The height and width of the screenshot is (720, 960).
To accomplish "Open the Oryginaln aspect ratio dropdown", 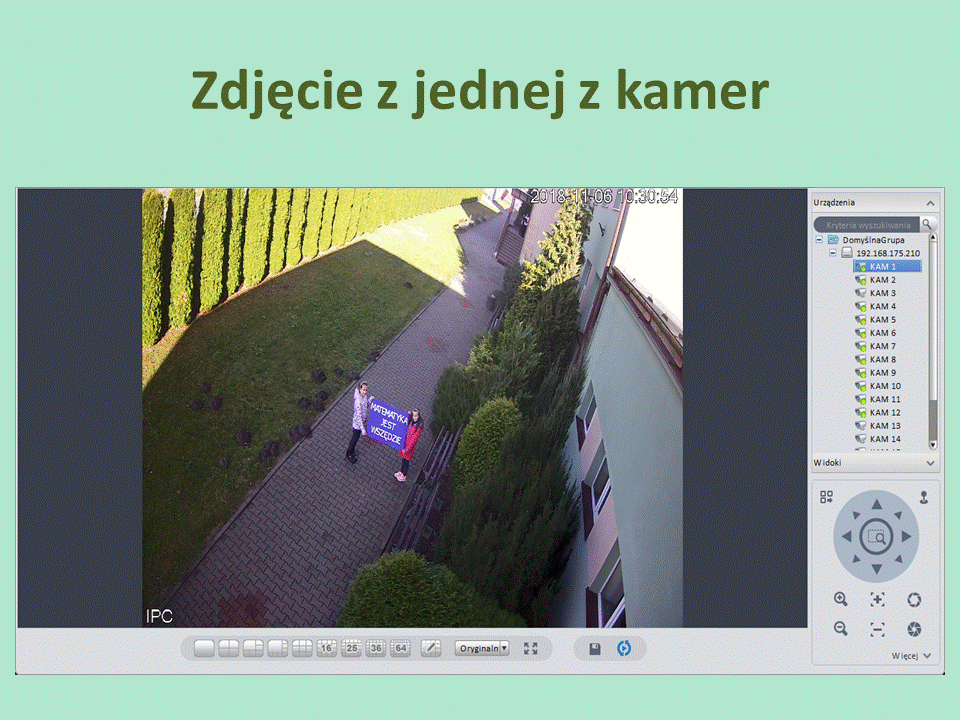I will [x=482, y=648].
